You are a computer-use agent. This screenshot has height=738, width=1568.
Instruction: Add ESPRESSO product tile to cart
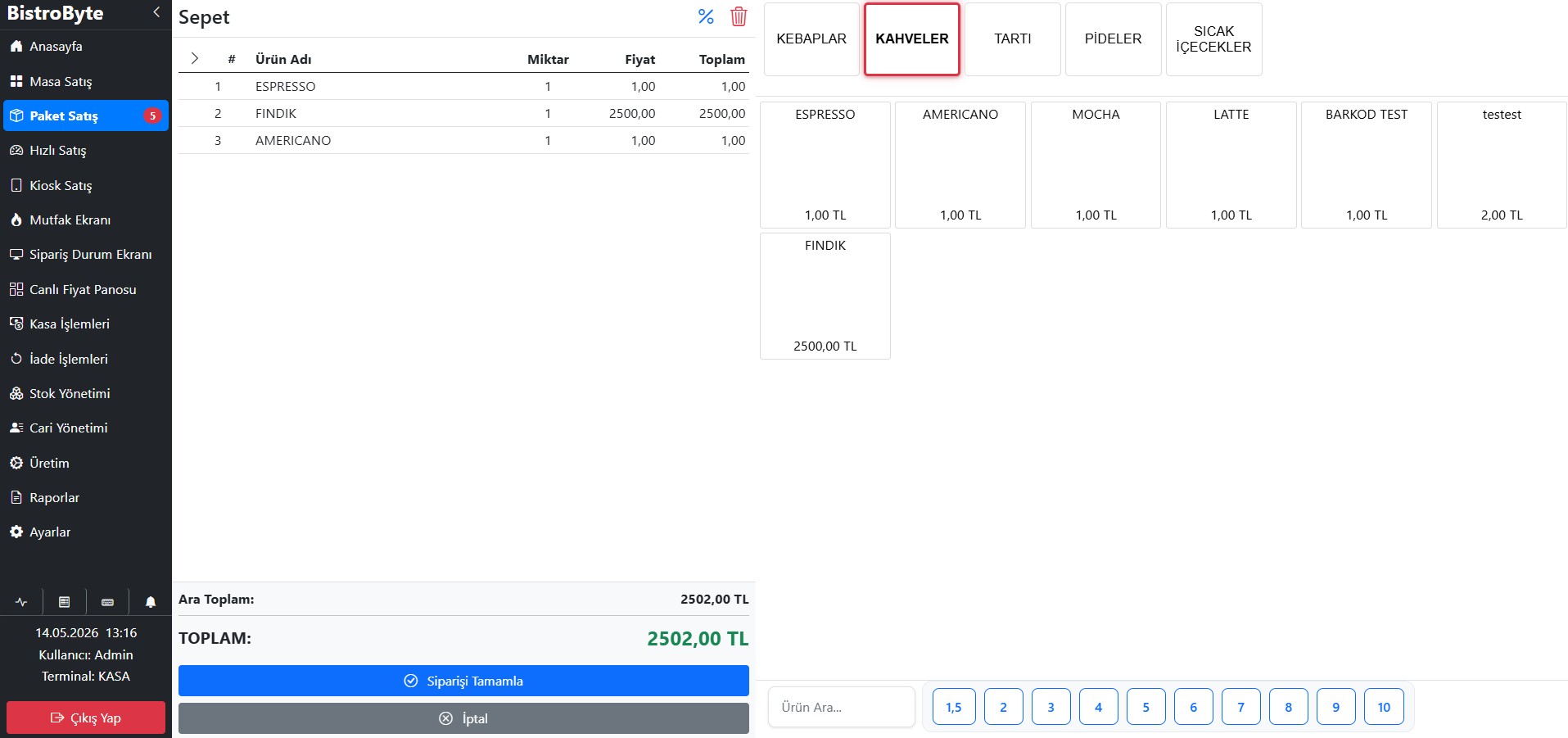point(825,165)
